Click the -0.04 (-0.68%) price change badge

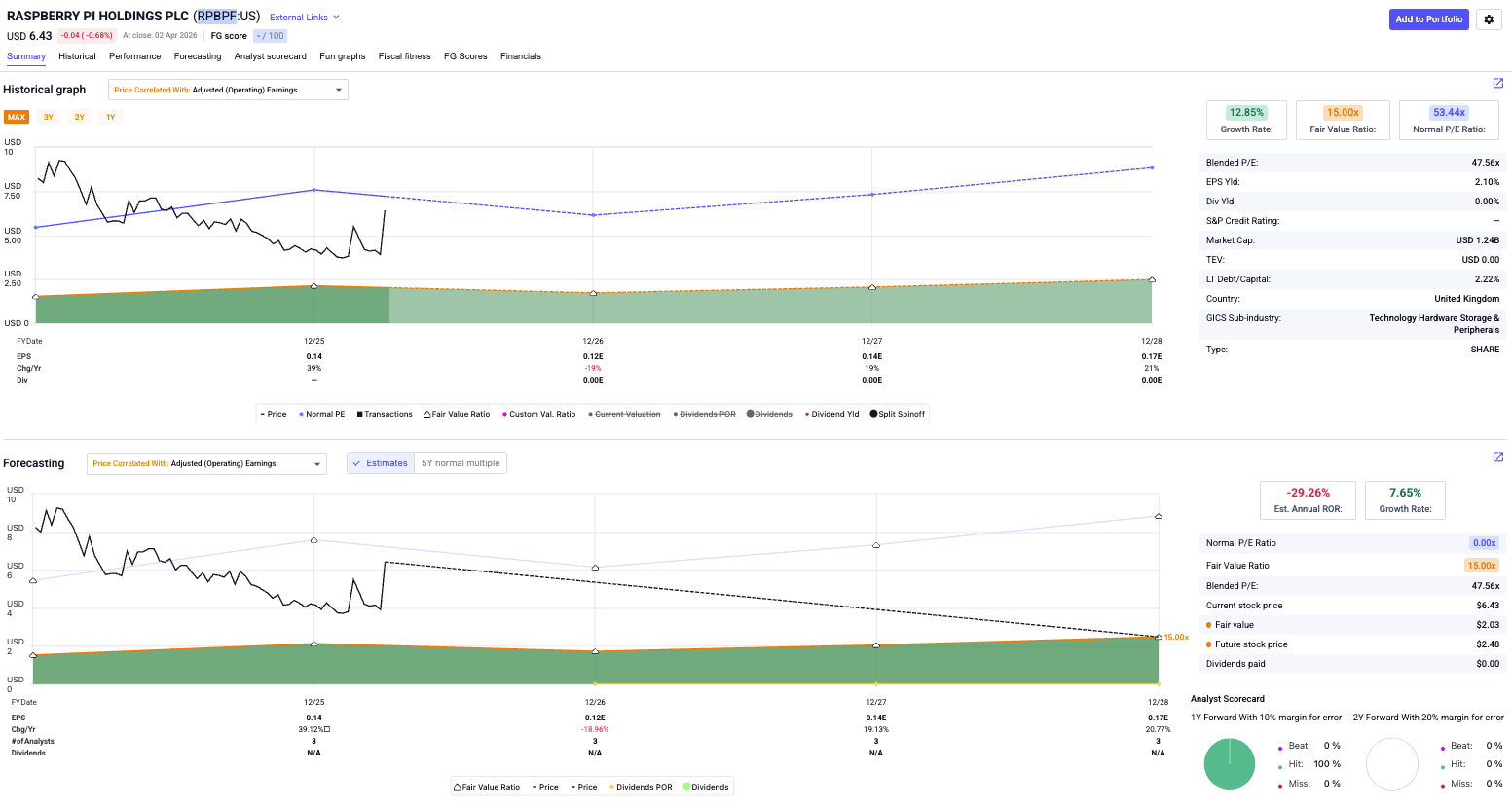click(87, 36)
